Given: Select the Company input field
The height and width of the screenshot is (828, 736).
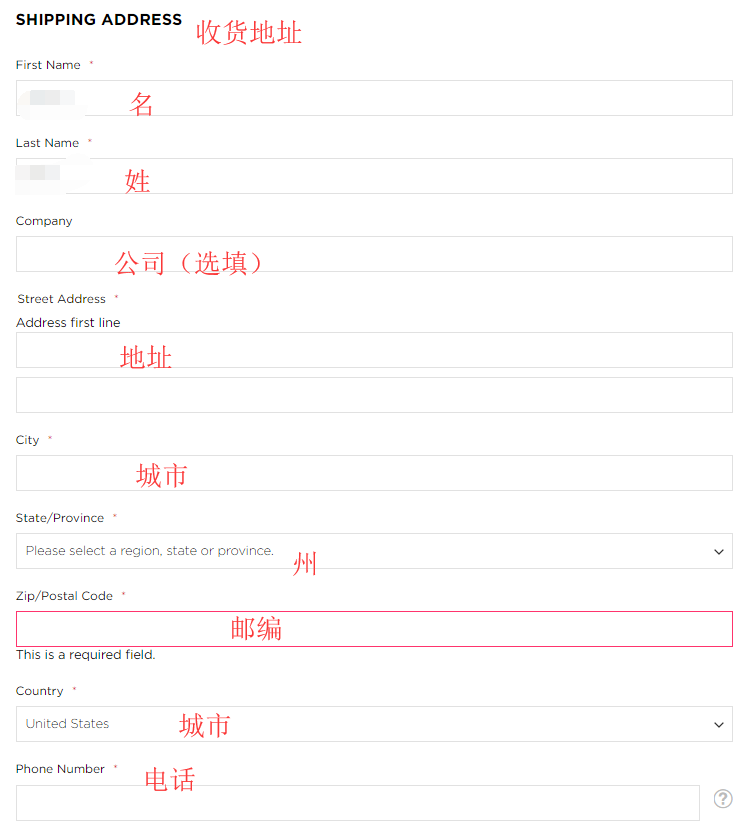Looking at the screenshot, I should (x=374, y=254).
